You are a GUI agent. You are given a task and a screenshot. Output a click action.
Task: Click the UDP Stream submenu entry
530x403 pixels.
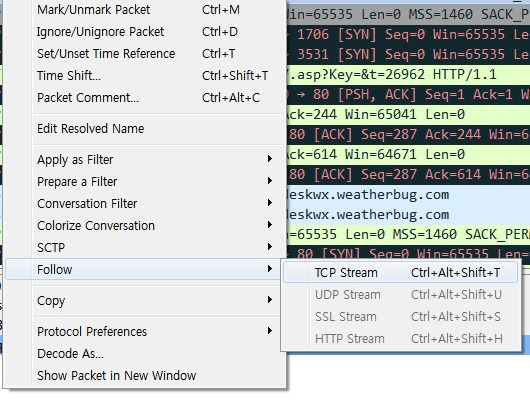[x=401, y=294]
